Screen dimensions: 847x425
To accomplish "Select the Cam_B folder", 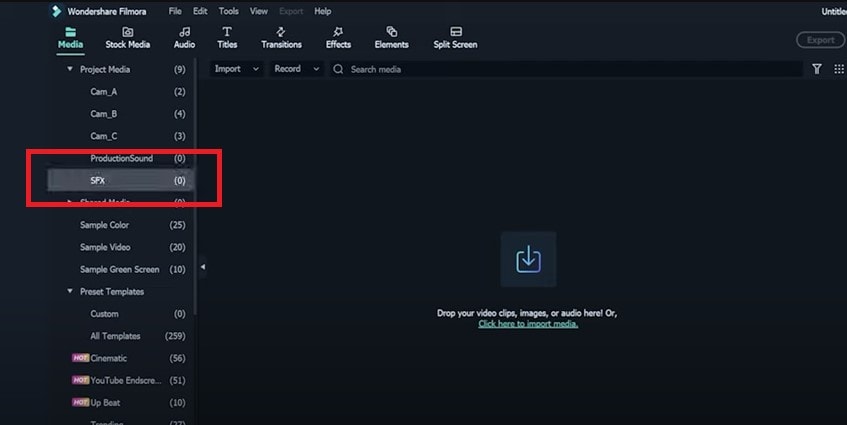I will coord(120,114).
